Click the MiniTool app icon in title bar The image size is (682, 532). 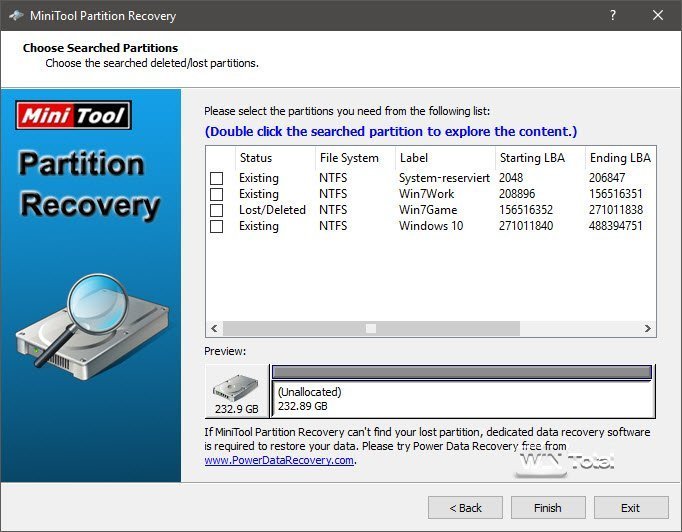point(16,16)
